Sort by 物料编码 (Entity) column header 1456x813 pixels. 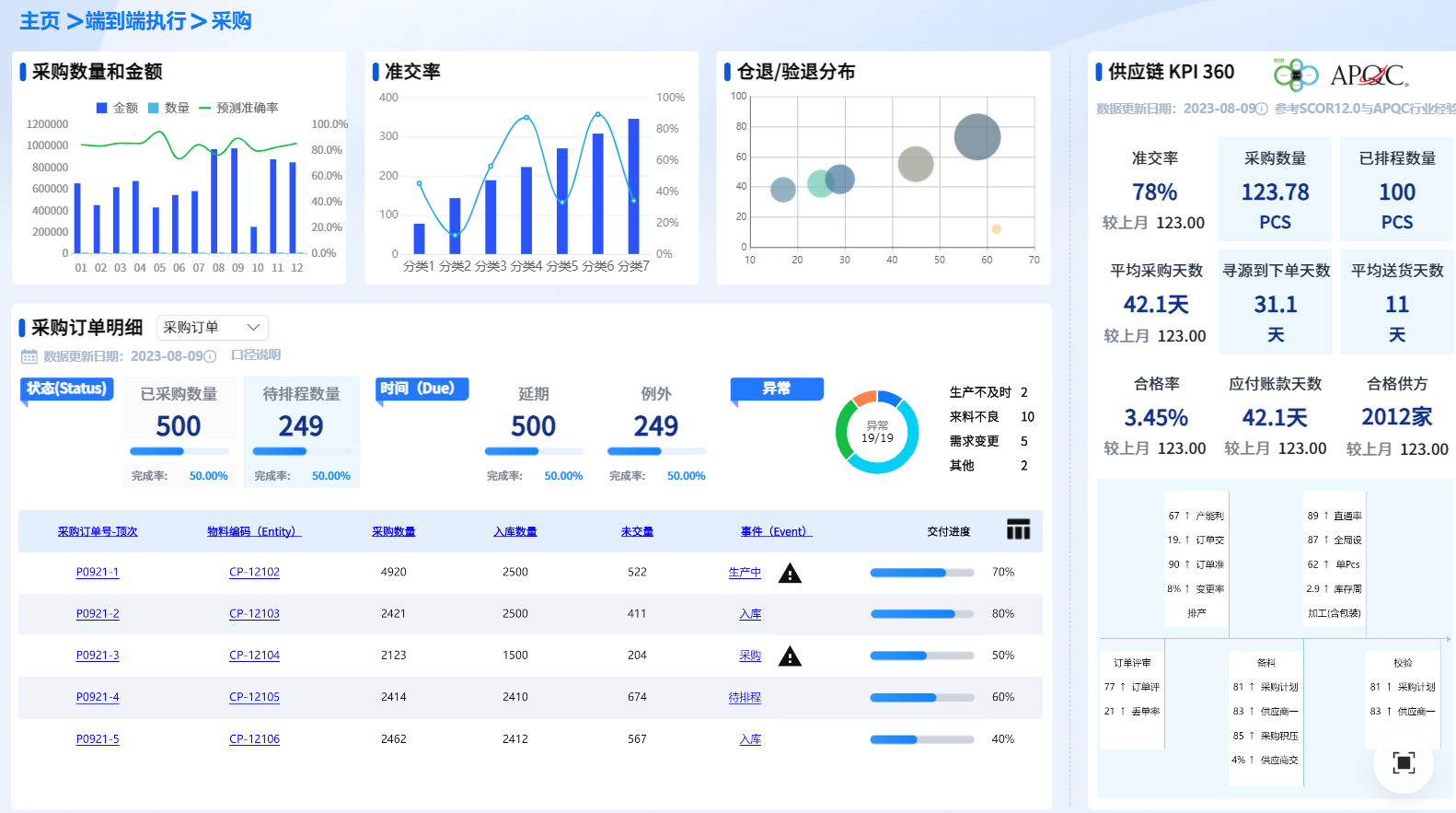click(254, 531)
